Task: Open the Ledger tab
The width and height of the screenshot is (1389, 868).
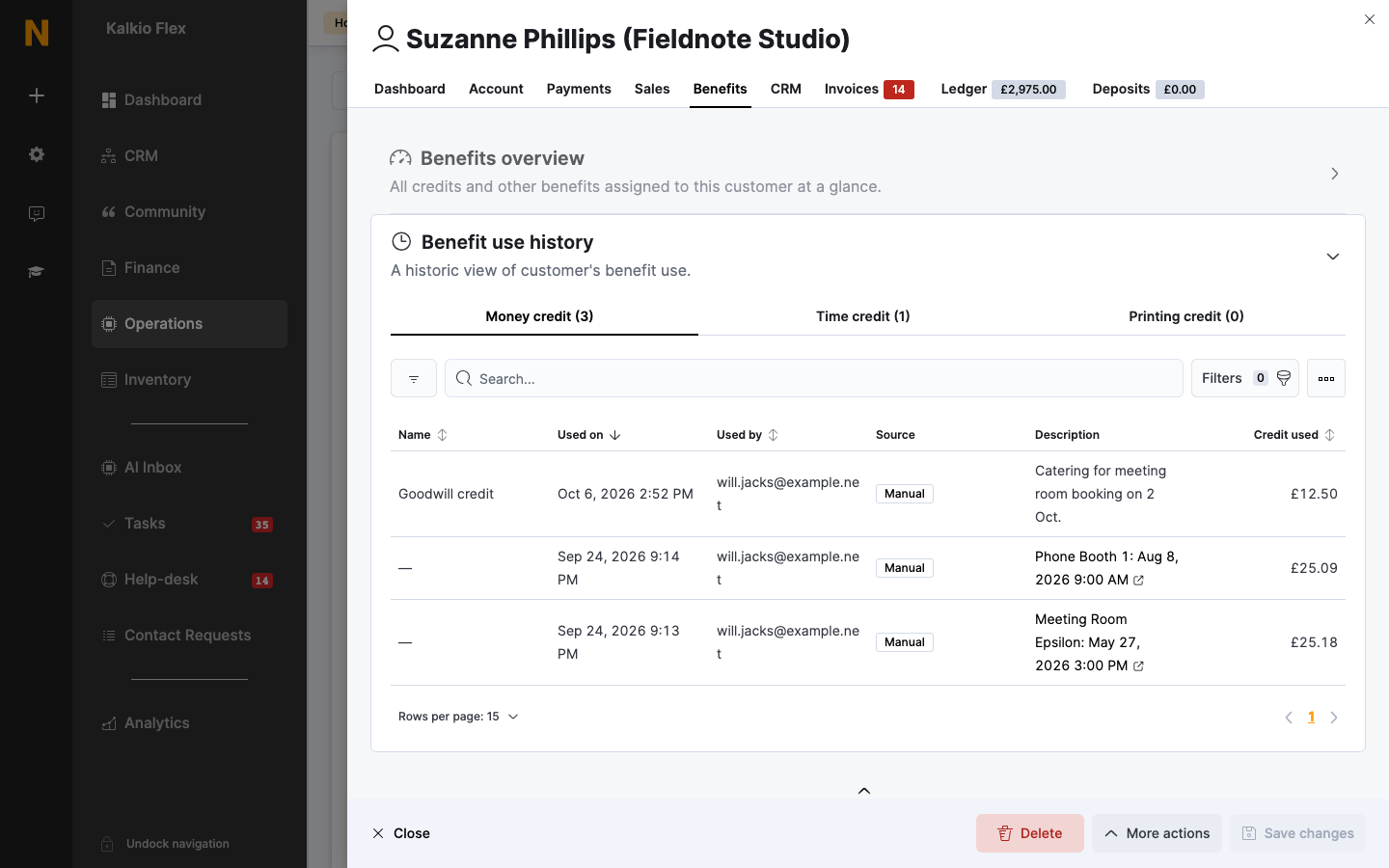Action: tap(1003, 89)
